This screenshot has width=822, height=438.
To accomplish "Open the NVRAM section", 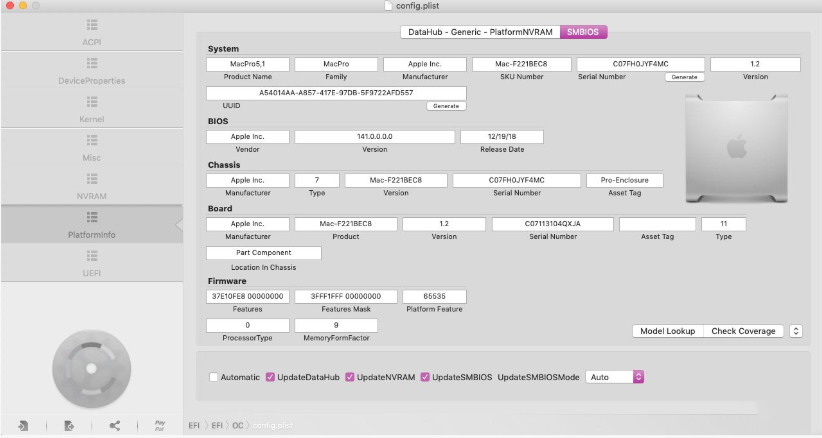I will (x=92, y=186).
